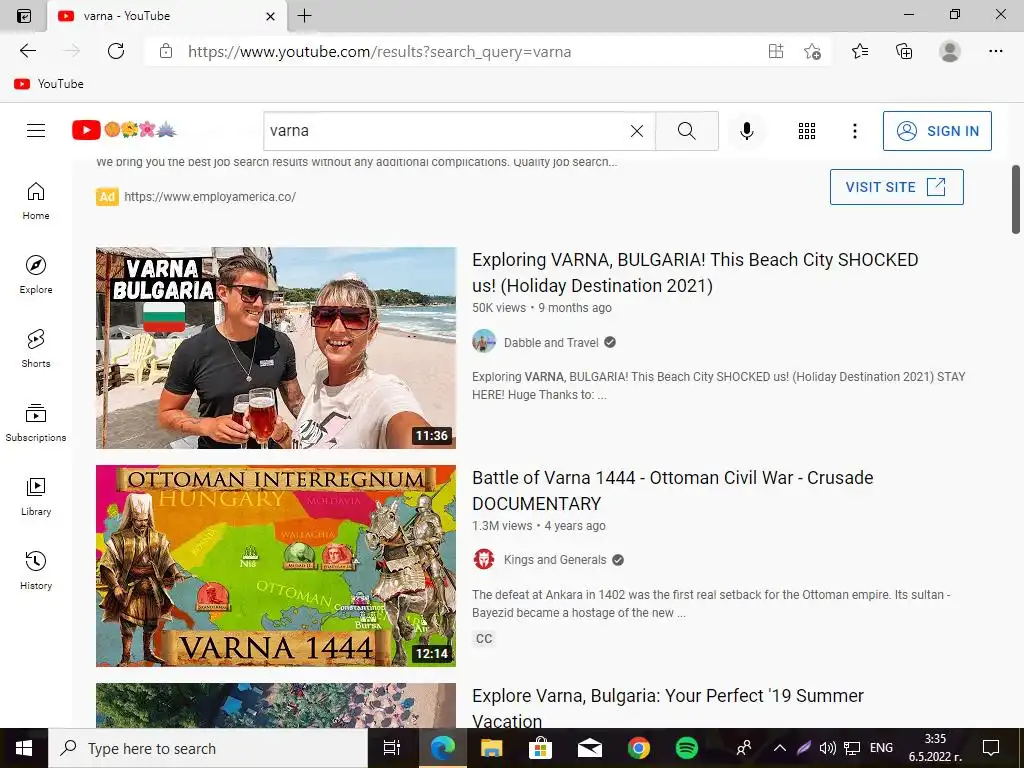Open Kings and Generals channel

click(555, 560)
